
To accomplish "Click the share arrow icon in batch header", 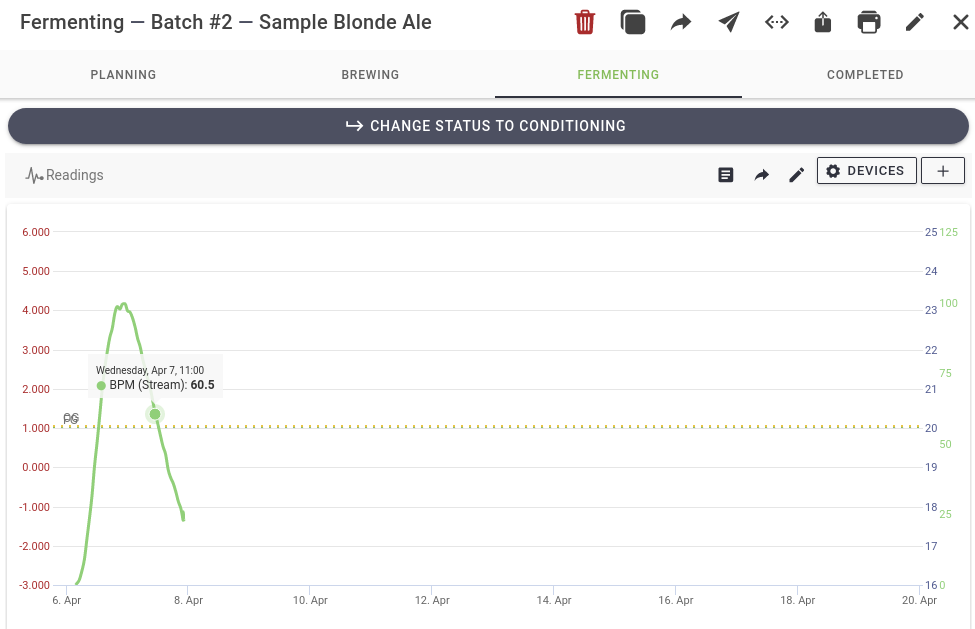I will pos(681,22).
